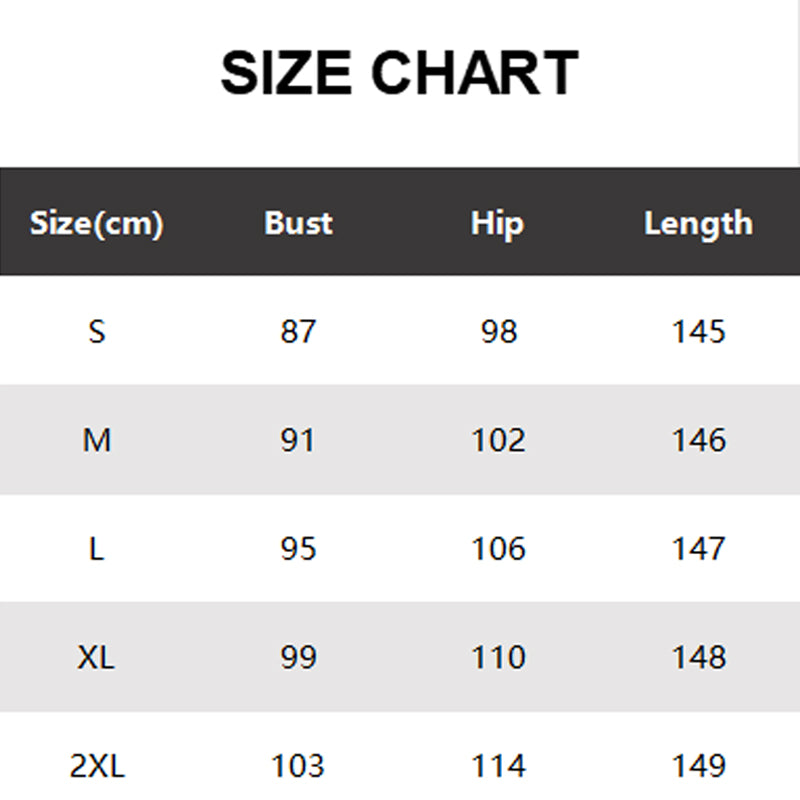Select length value 147 for size L
Screen dimensions: 800x800
tap(698, 549)
